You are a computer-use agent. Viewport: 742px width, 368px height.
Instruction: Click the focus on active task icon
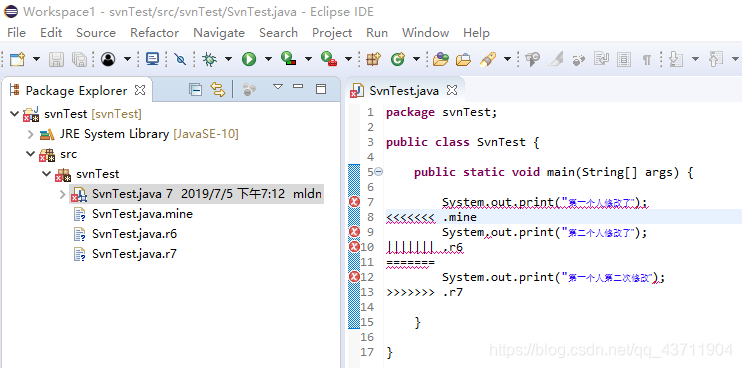tap(249, 89)
